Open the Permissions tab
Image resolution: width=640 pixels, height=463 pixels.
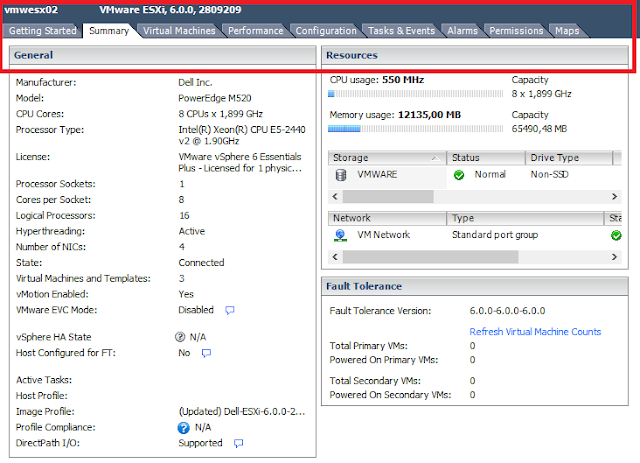[x=516, y=31]
